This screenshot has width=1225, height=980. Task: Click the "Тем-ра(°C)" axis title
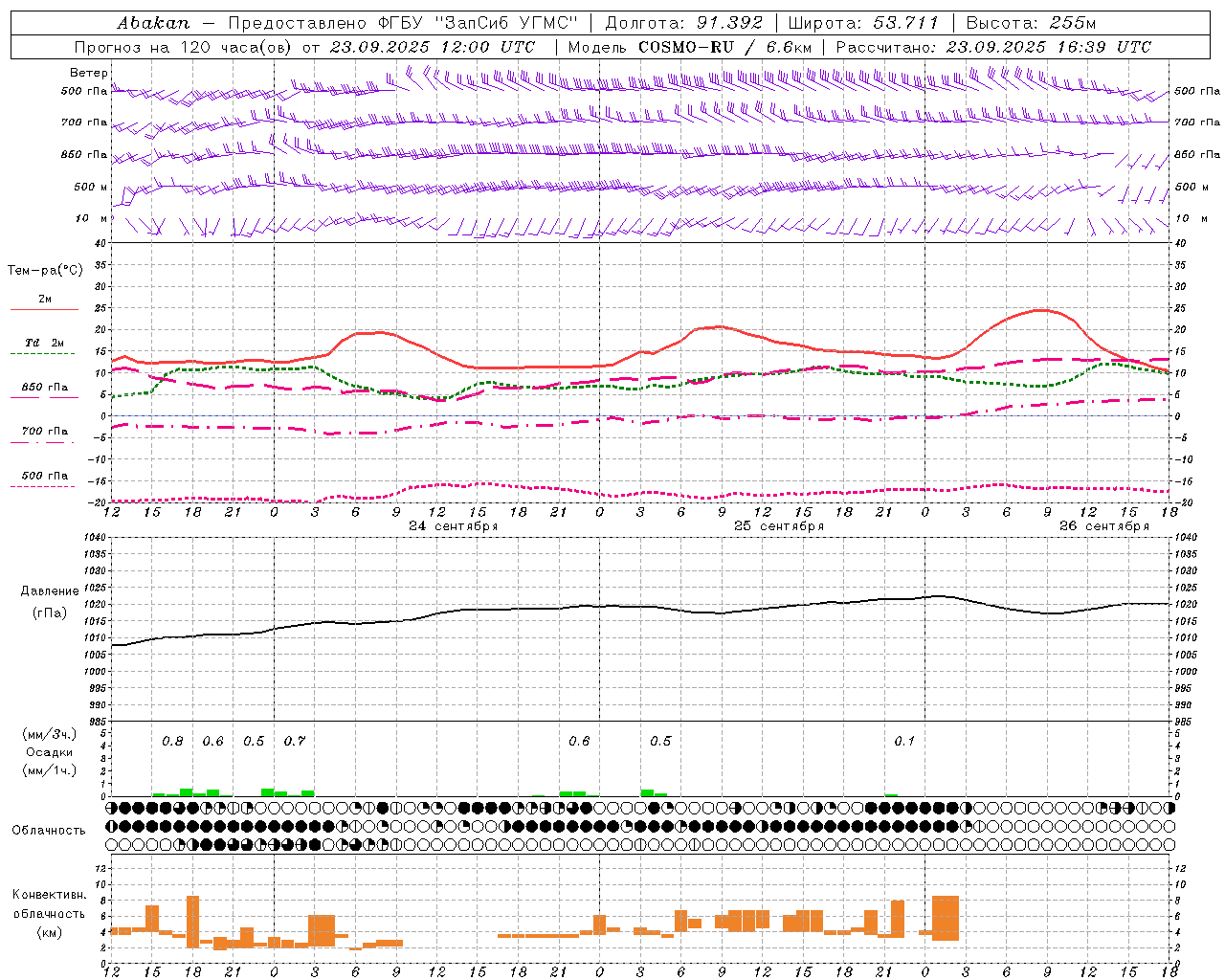(x=45, y=271)
